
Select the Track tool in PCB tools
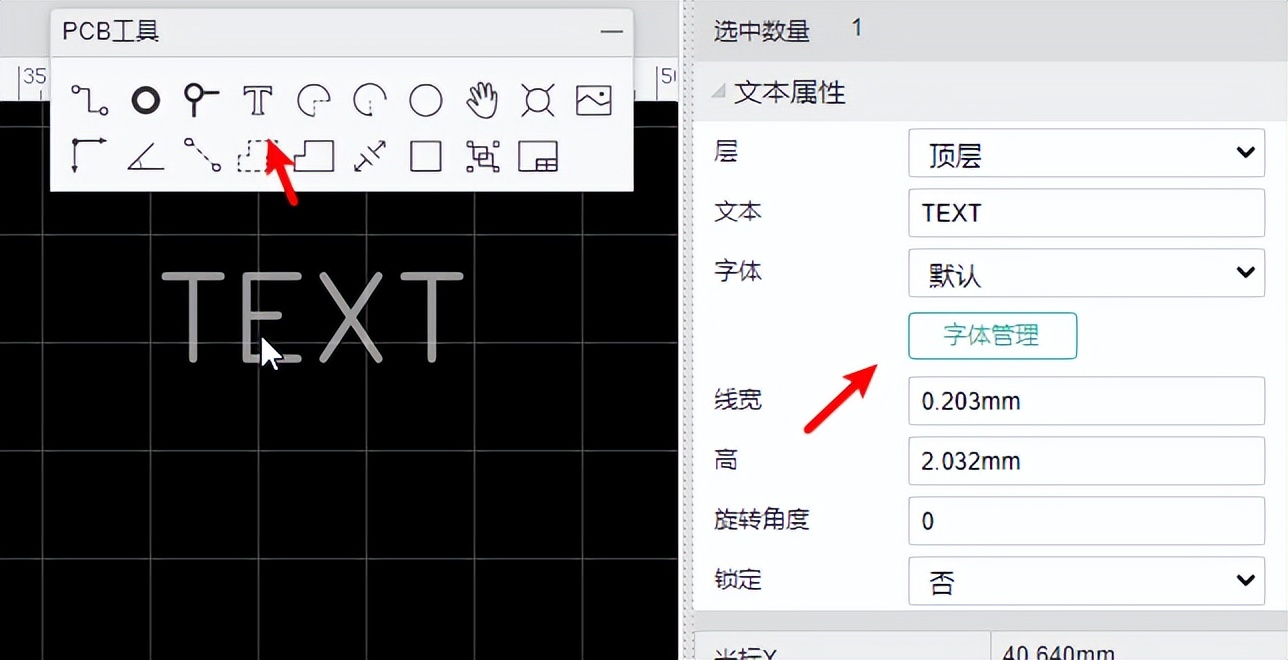pyautogui.click(x=88, y=100)
